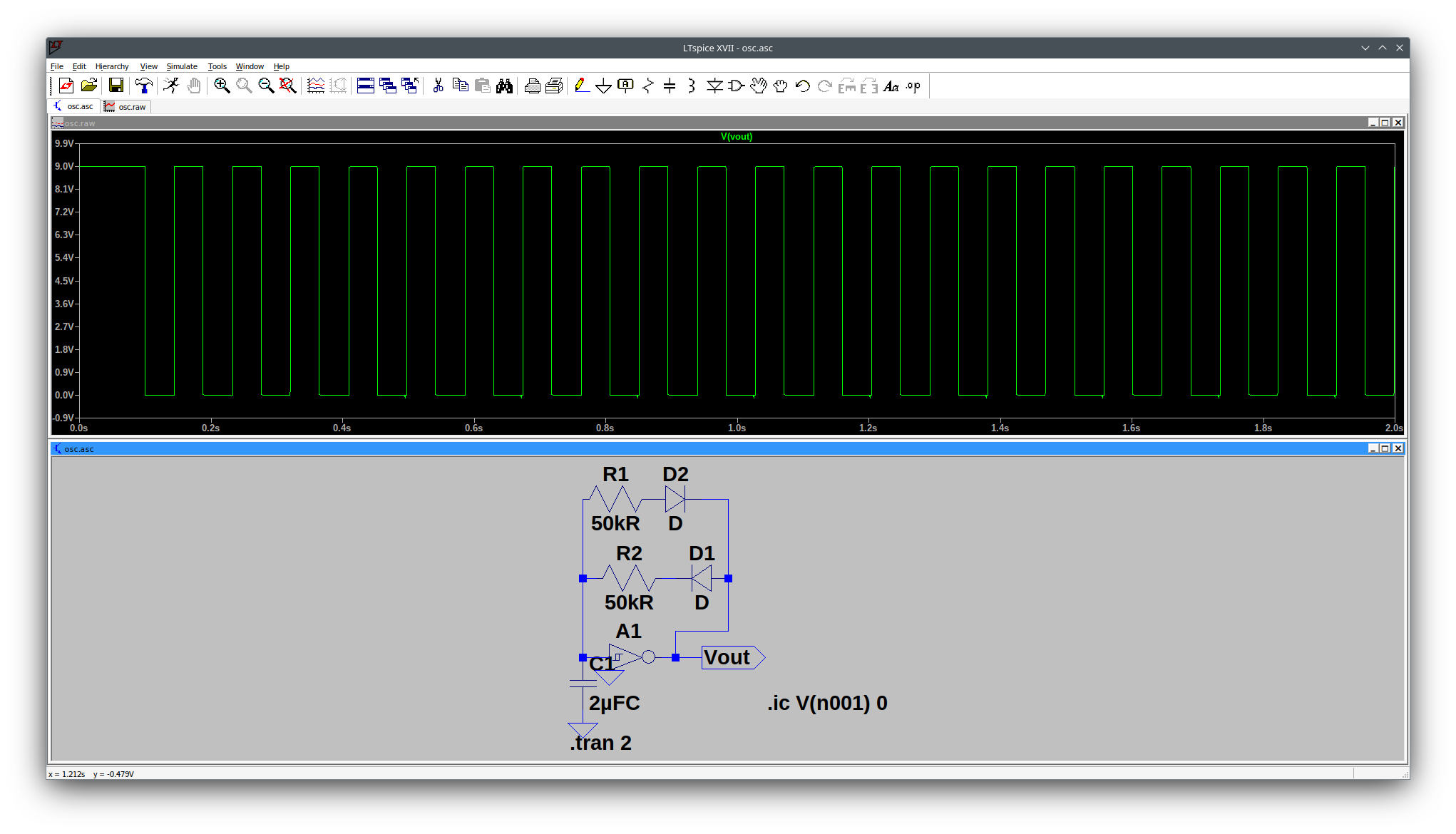
Task: Click the Zoom In magnifier icon
Action: [222, 86]
